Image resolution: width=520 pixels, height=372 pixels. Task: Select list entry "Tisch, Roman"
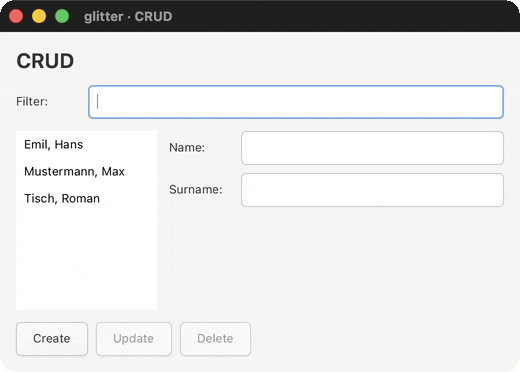[87, 199]
